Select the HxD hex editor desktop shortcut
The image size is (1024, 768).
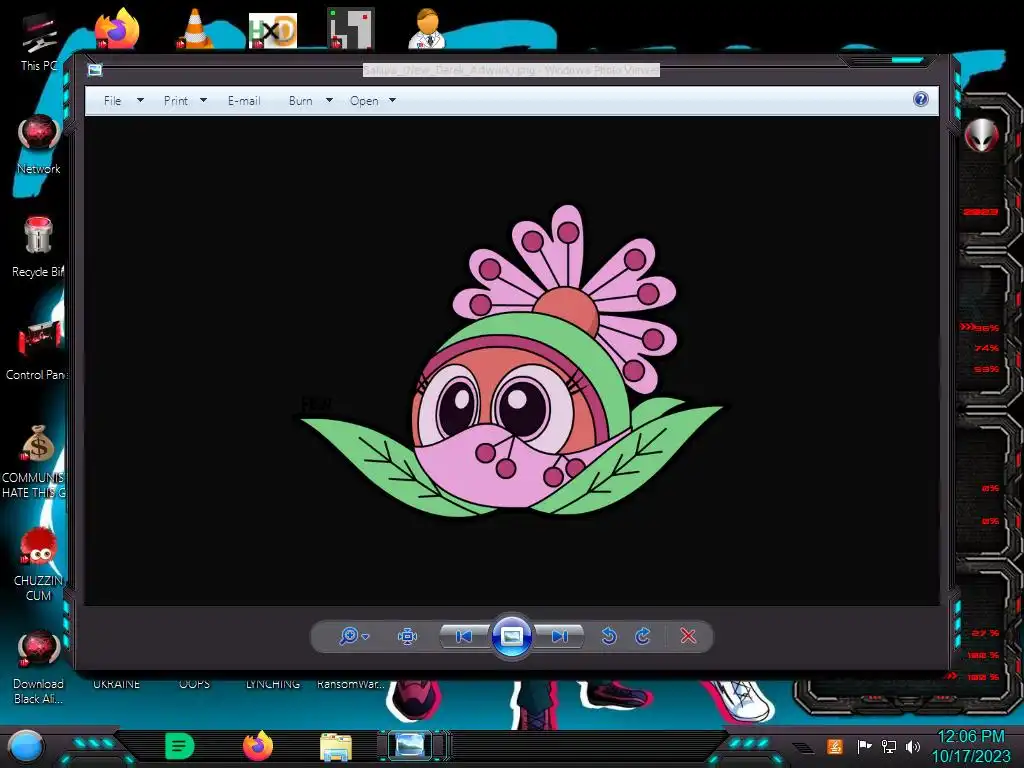point(273,30)
